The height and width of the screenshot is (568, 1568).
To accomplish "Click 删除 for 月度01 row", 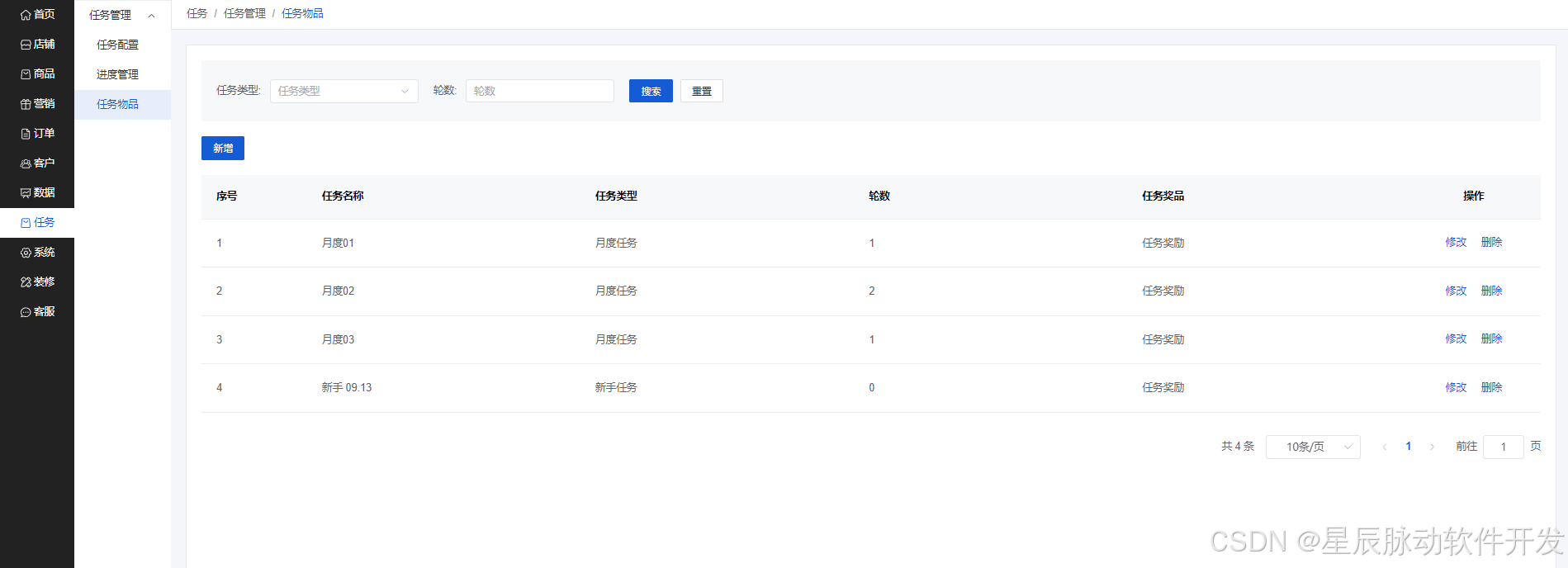I will click(1491, 243).
